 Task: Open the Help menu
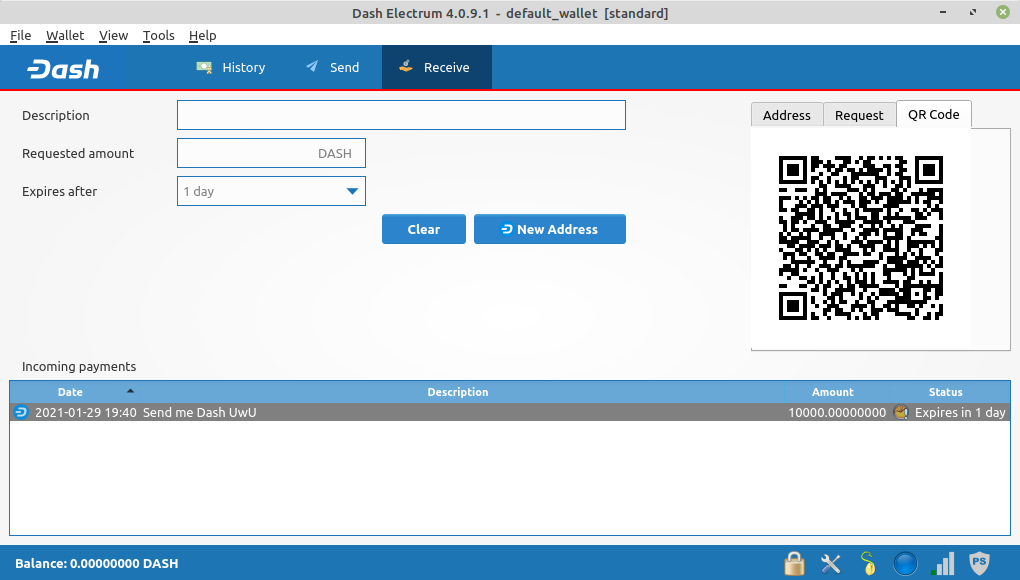click(202, 36)
